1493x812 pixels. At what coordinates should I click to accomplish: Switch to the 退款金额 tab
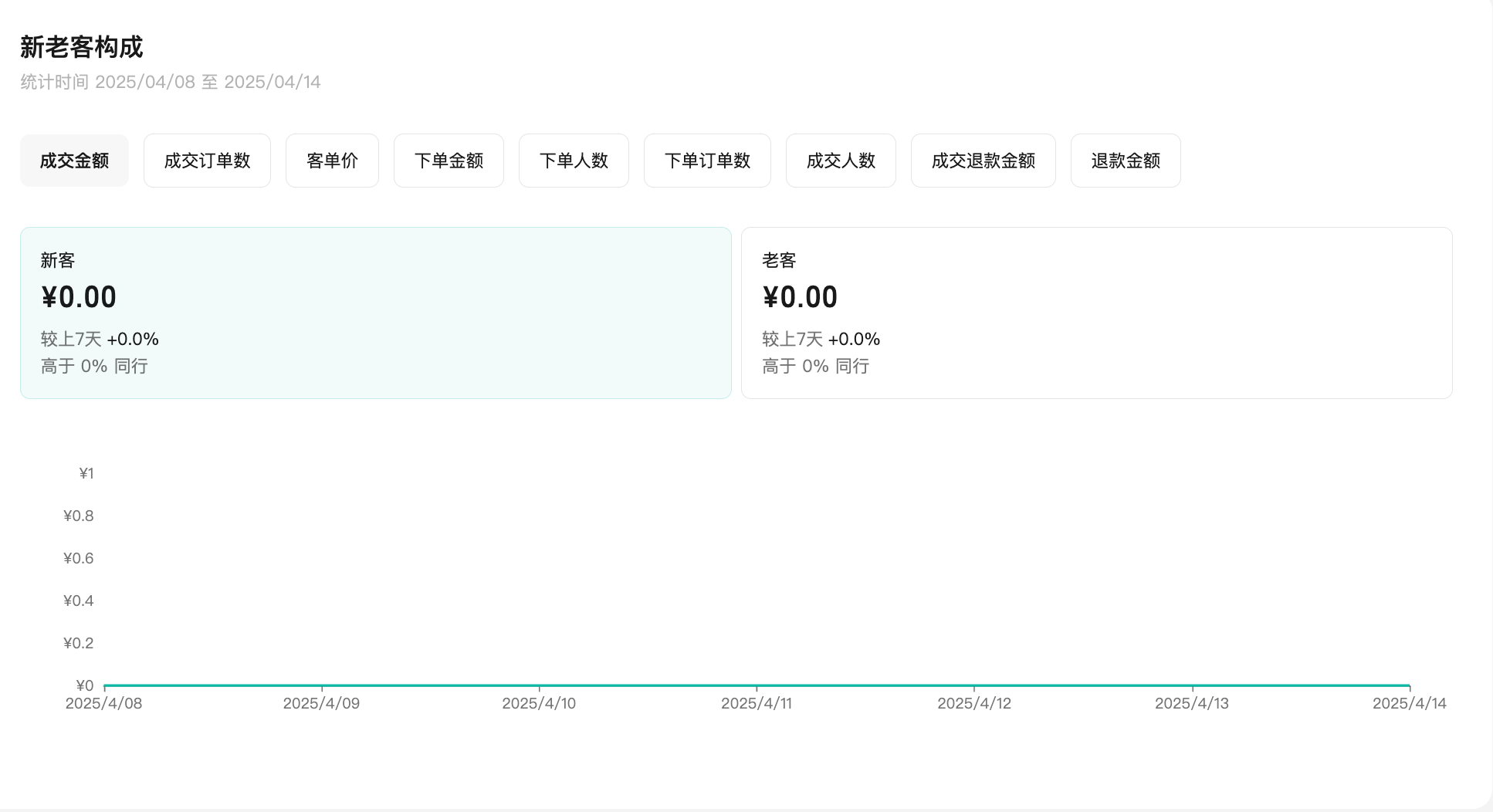pos(1126,161)
